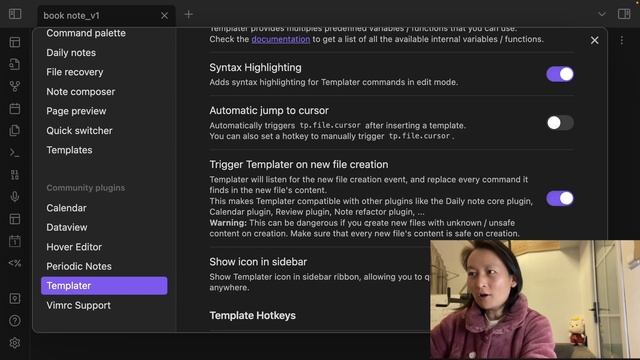Image resolution: width=640 pixels, height=360 pixels.
Task: Toggle the right sidebar panel icon
Action: pos(624,14)
